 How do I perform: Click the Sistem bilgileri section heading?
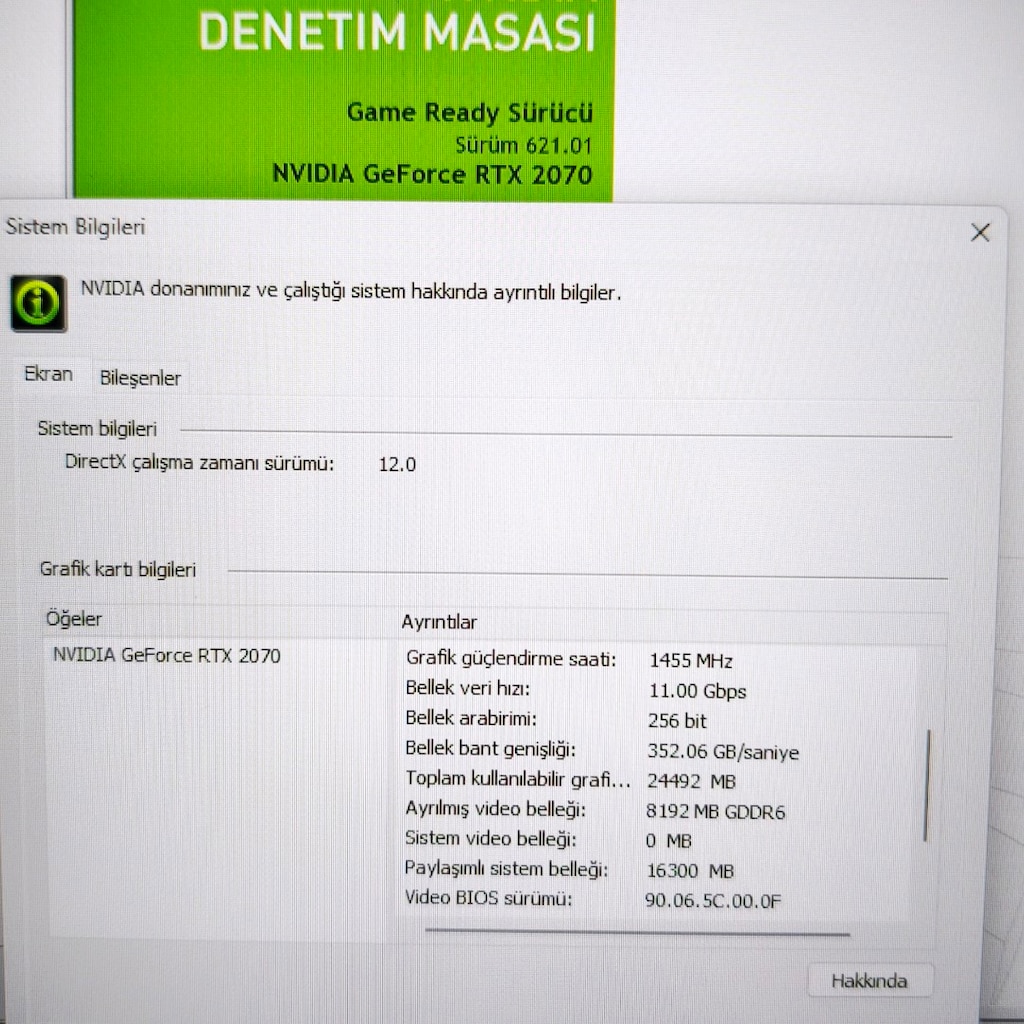pos(97,429)
